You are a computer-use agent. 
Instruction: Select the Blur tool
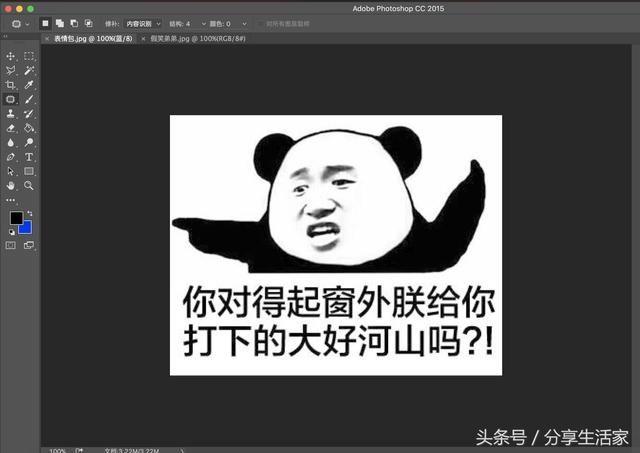(x=11, y=142)
